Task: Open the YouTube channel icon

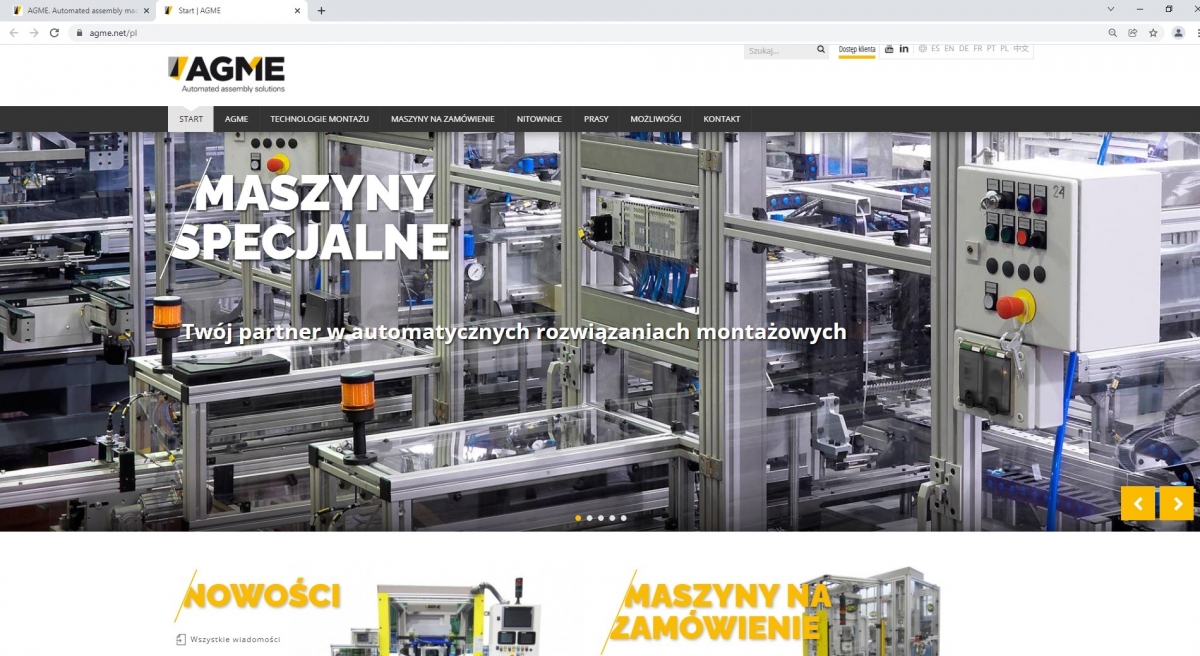Action: tap(890, 49)
